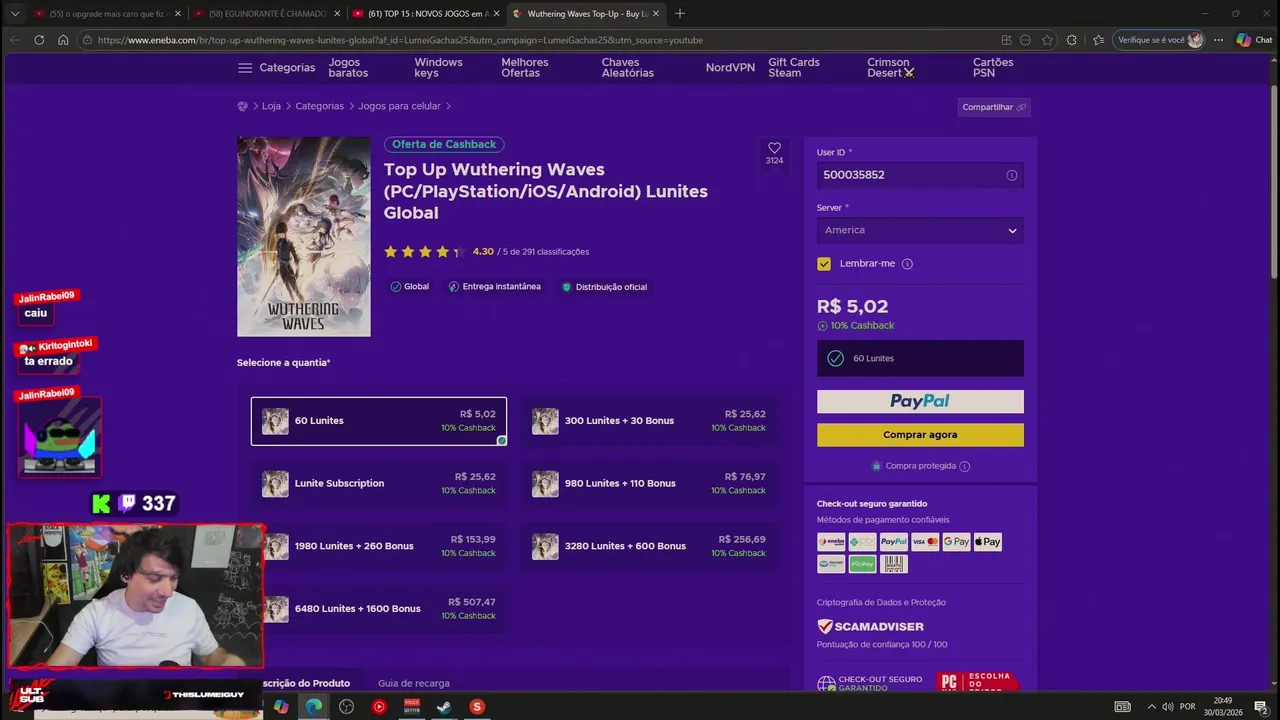
Task: Open new browser tab plus icon
Action: tap(680, 13)
